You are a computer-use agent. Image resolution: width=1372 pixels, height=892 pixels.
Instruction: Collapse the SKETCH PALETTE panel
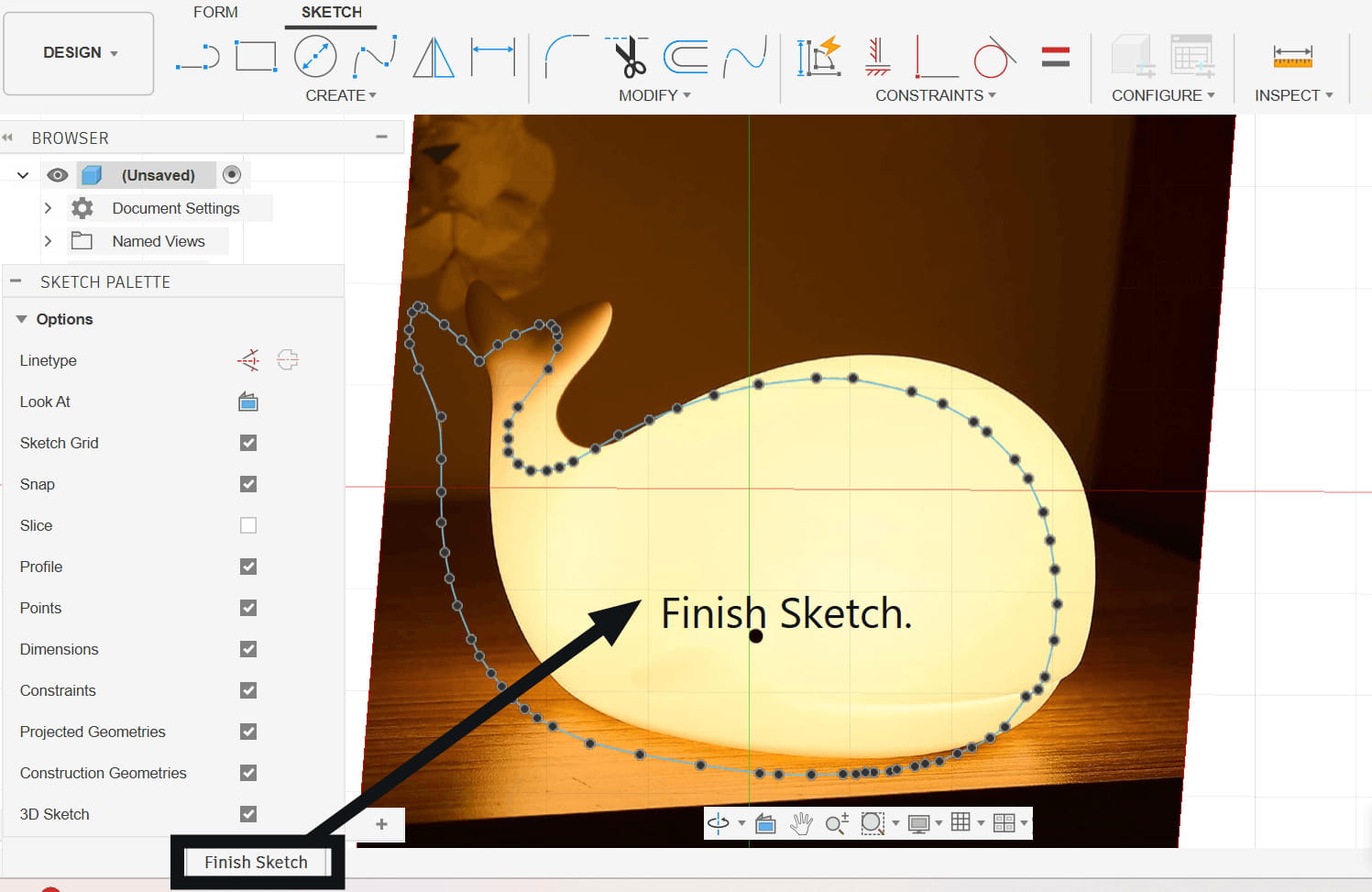tap(16, 281)
